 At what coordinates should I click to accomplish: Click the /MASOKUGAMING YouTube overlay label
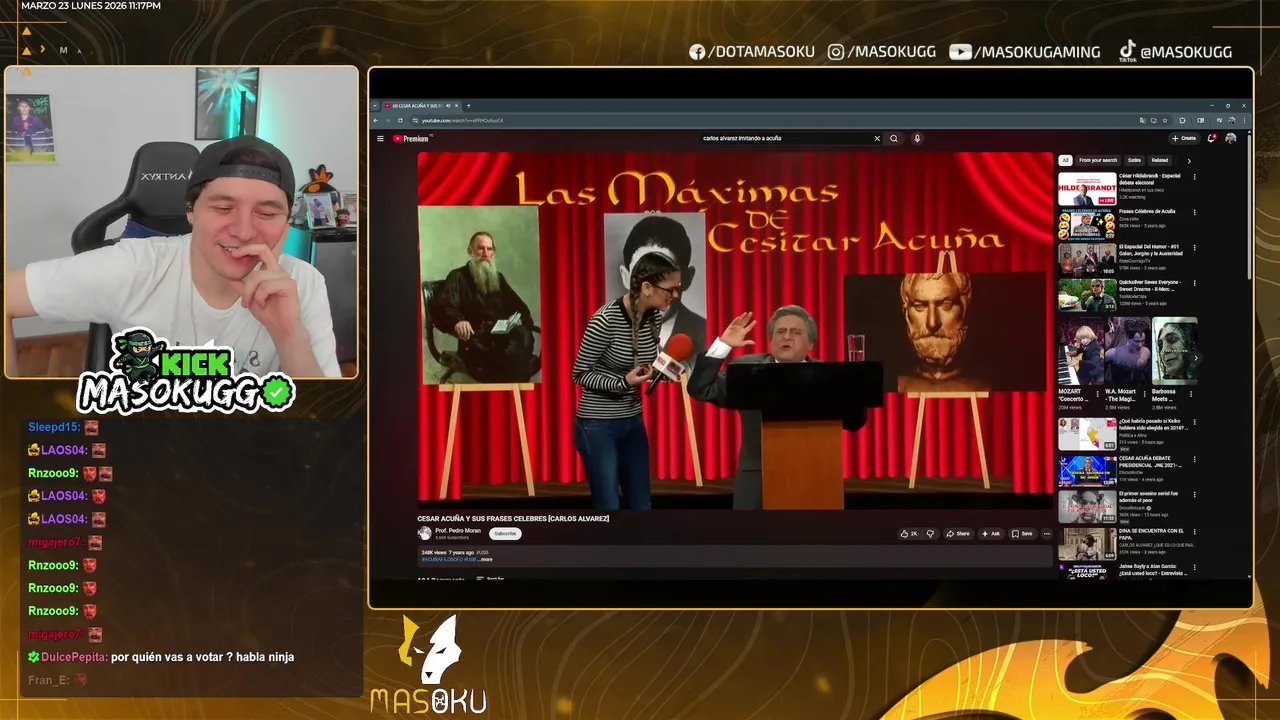tap(1025, 52)
